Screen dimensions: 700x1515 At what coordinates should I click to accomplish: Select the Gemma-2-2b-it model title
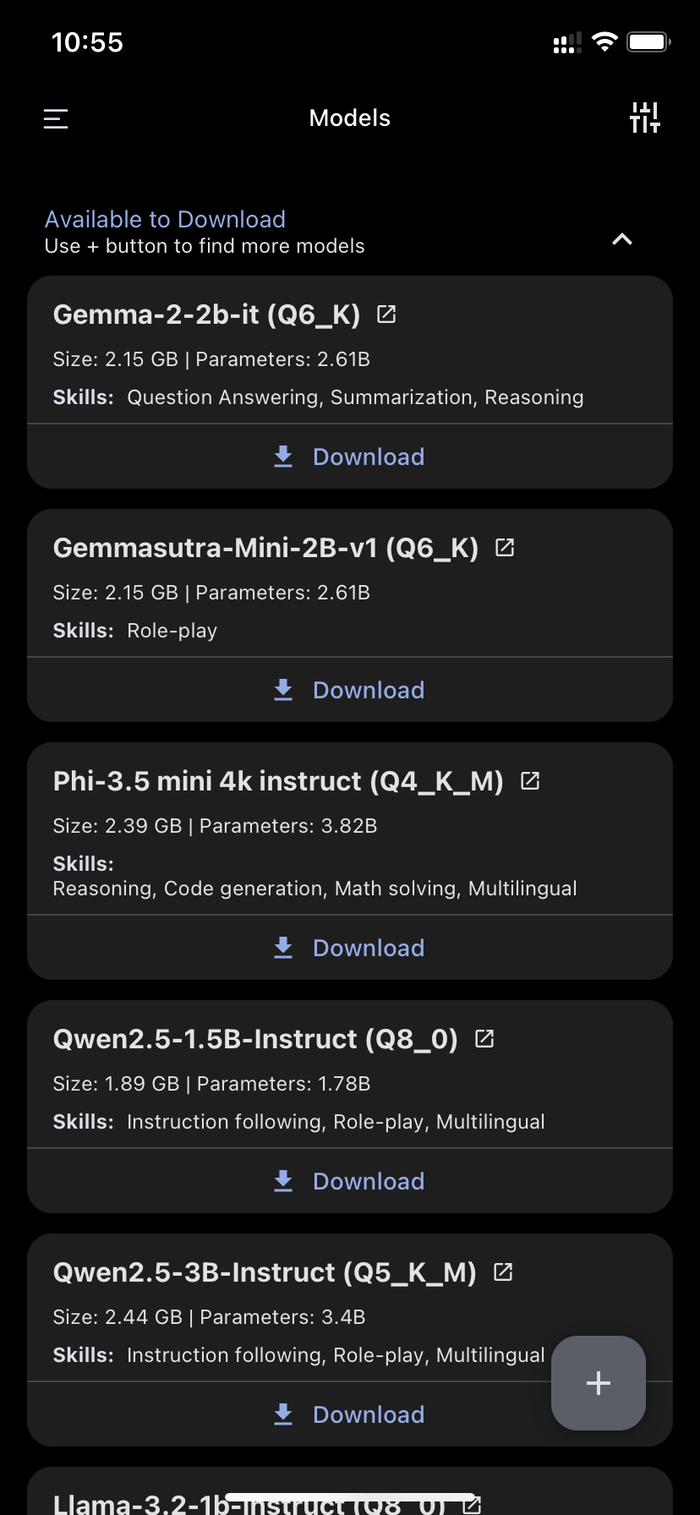206,314
